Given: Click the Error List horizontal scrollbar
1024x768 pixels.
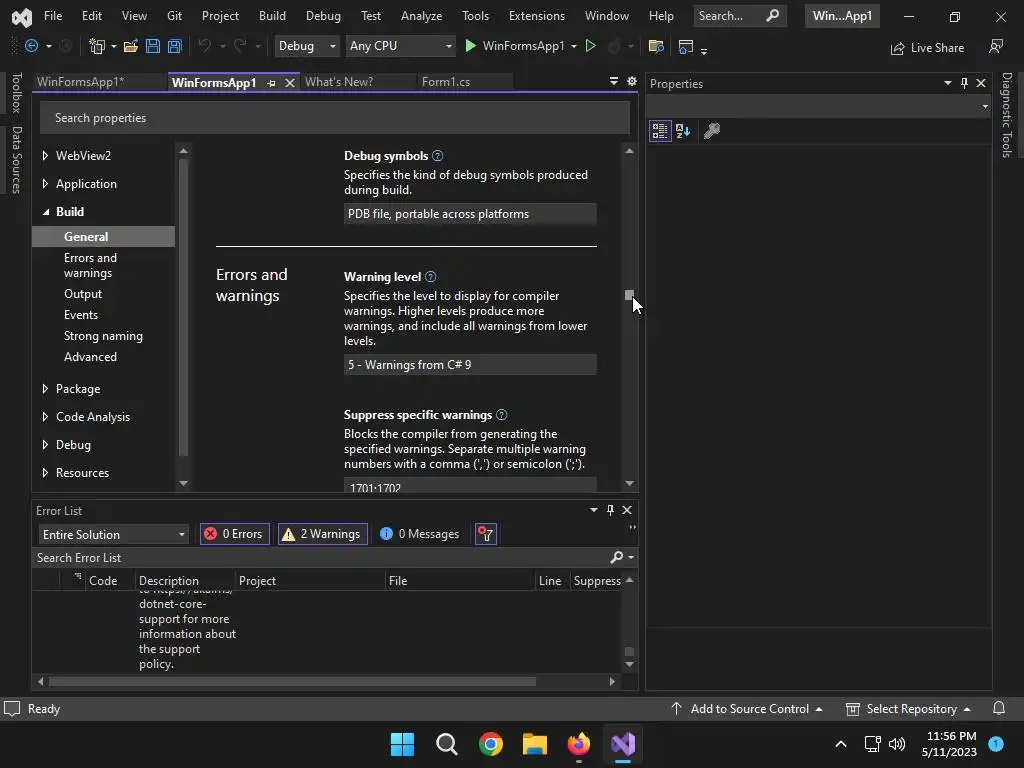Looking at the screenshot, I should click(x=293, y=681).
